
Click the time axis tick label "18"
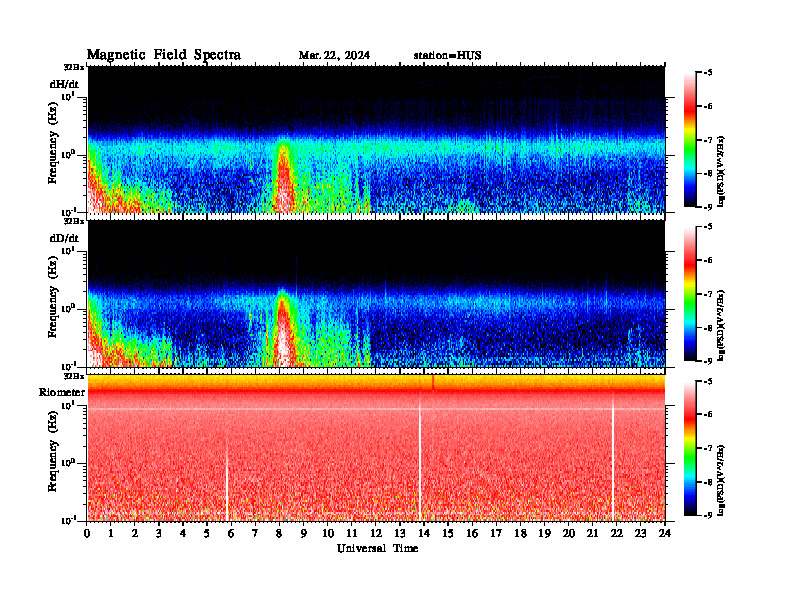point(520,533)
